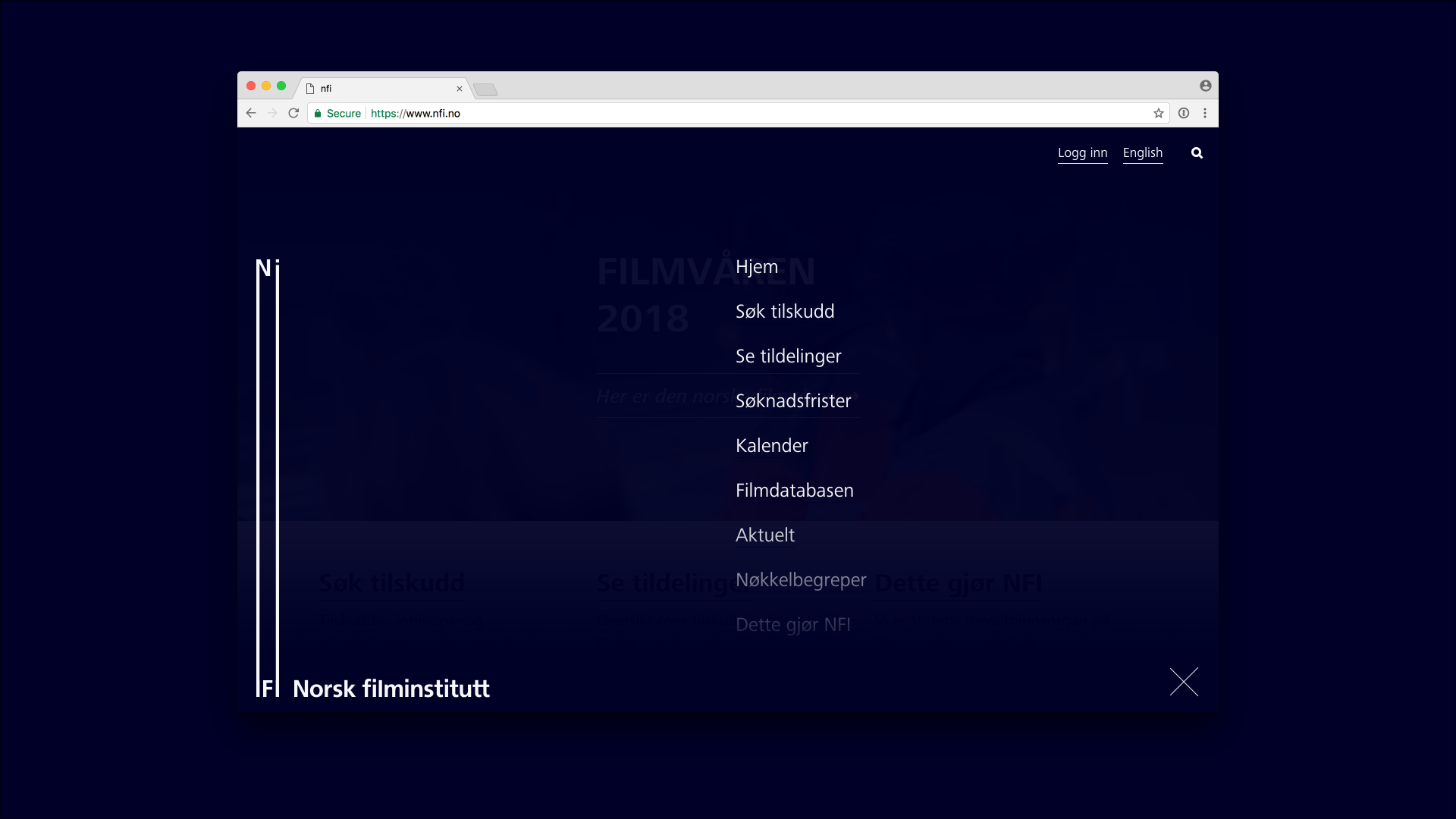This screenshot has width=1456, height=819.
Task: Click the browser forward arrow
Action: pyautogui.click(x=272, y=113)
